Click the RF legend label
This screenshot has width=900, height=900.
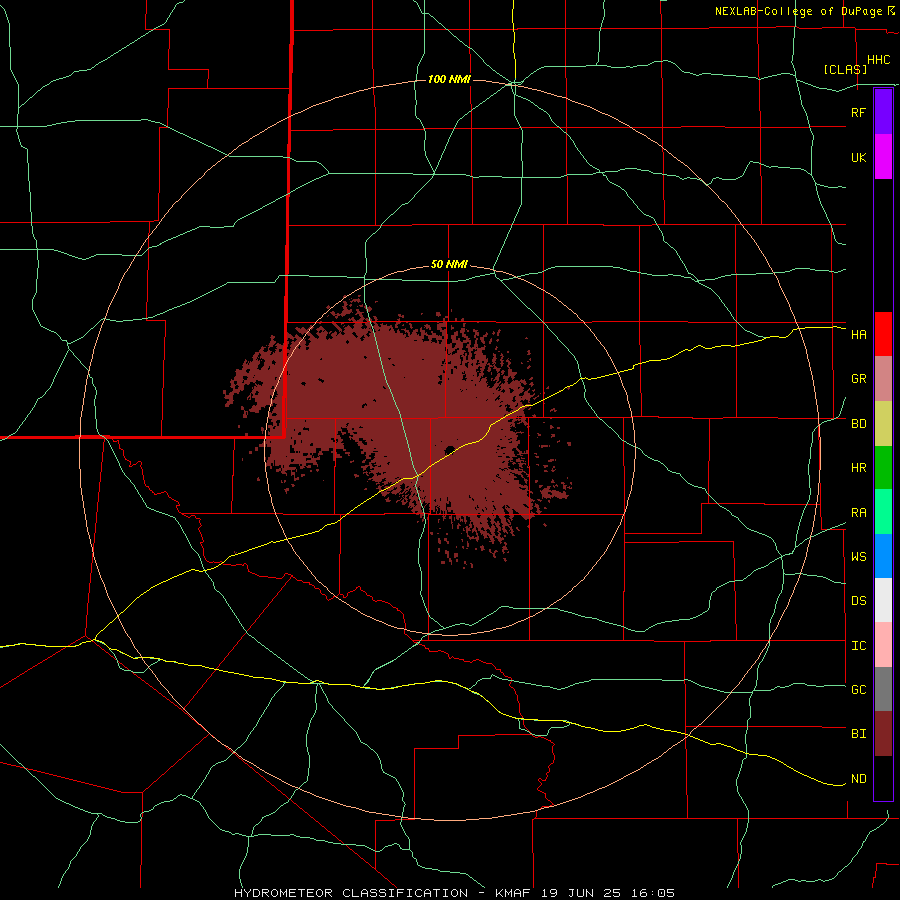[858, 113]
